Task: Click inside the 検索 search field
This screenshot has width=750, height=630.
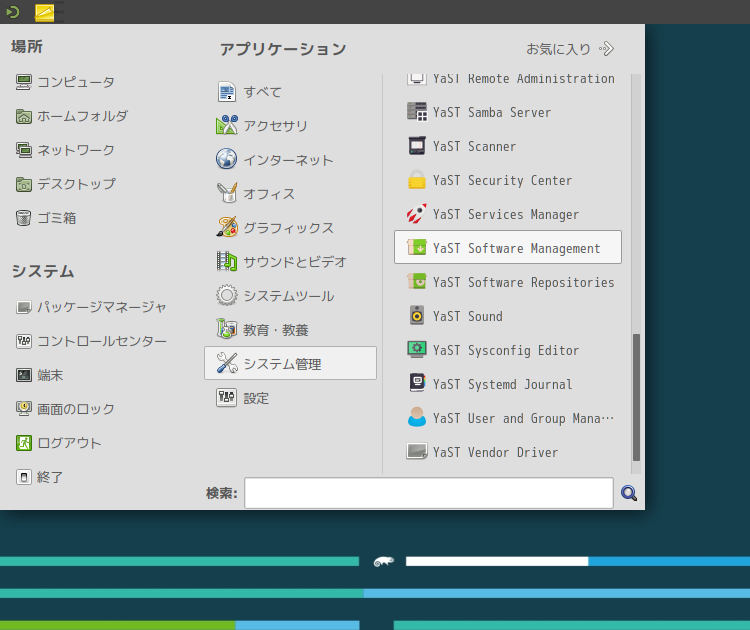Action: [429, 493]
